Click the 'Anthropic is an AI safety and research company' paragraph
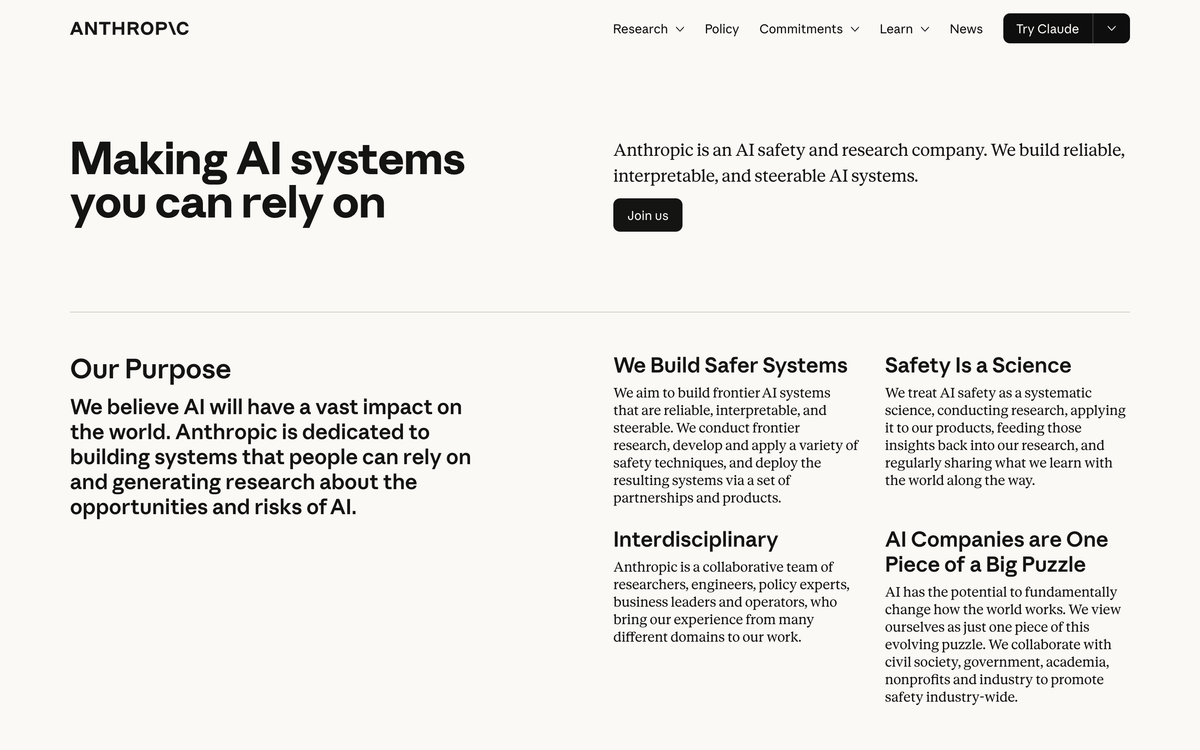 click(869, 163)
